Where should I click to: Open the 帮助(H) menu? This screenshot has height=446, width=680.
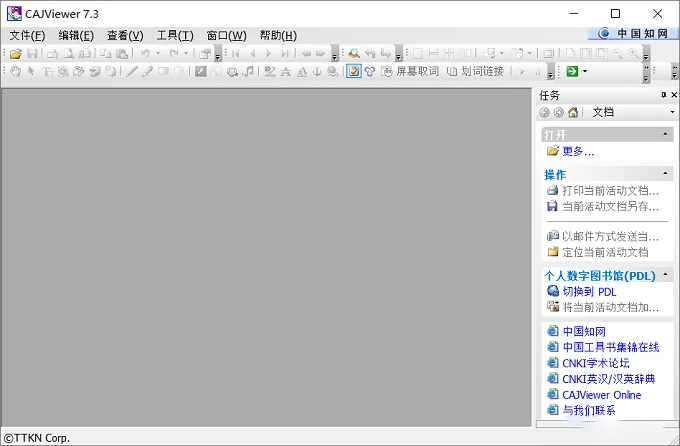click(278, 36)
